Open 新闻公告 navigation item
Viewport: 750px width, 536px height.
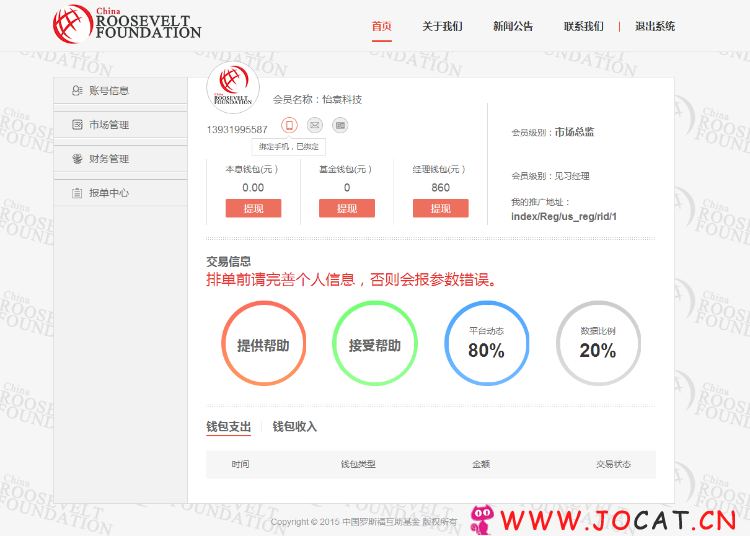tap(513, 26)
